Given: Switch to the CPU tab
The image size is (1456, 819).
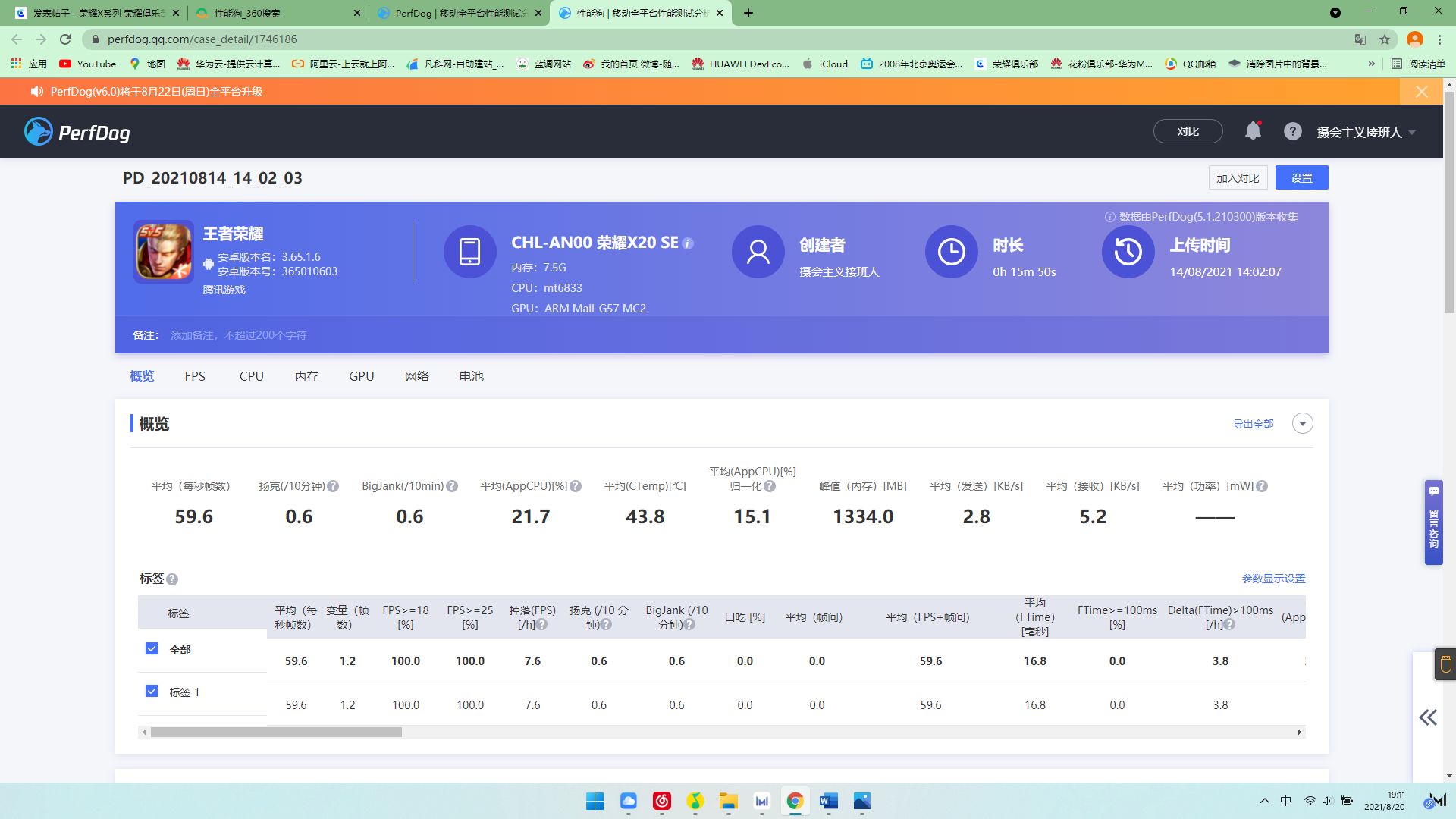Looking at the screenshot, I should pos(252,376).
